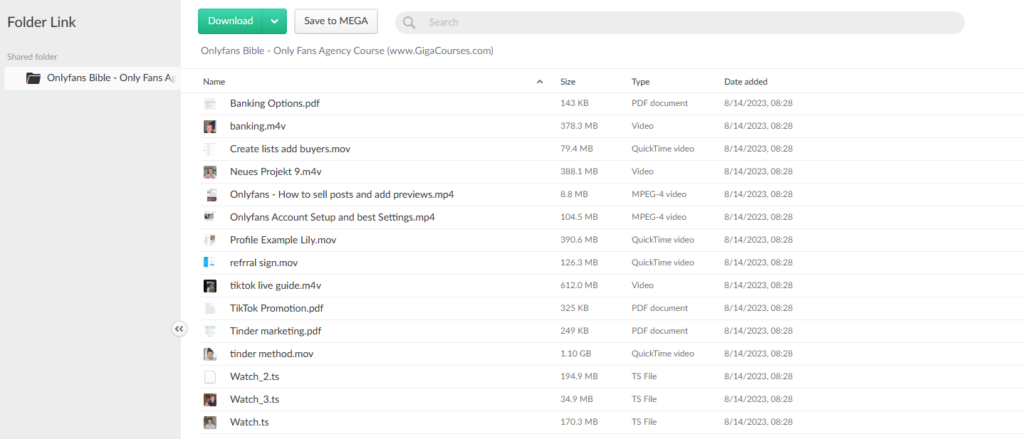Select file name Tinder marketing.pdf
The image size is (1024, 439).
[x=276, y=331]
